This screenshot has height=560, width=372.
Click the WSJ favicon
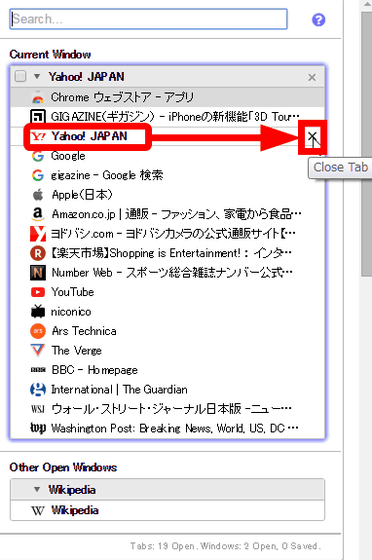click(37, 409)
